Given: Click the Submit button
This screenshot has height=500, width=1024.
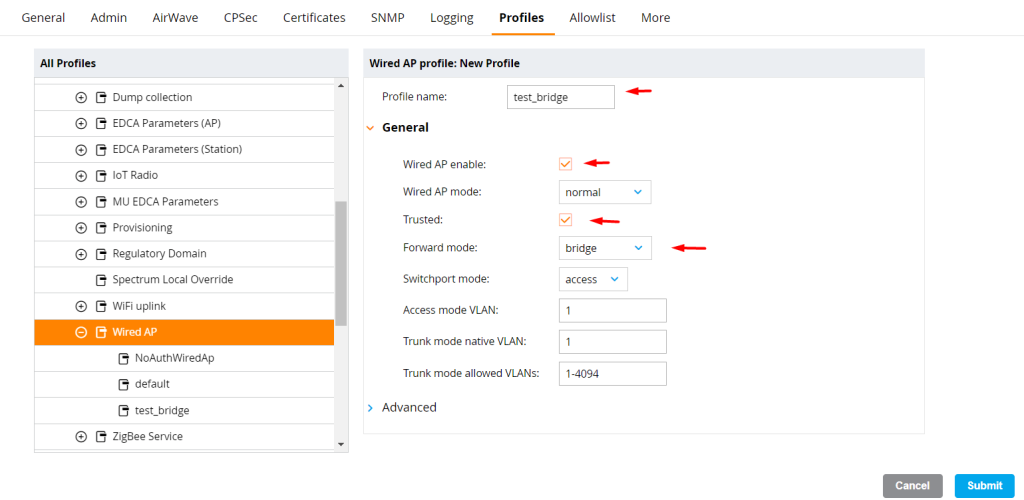Looking at the screenshot, I should coord(985,486).
